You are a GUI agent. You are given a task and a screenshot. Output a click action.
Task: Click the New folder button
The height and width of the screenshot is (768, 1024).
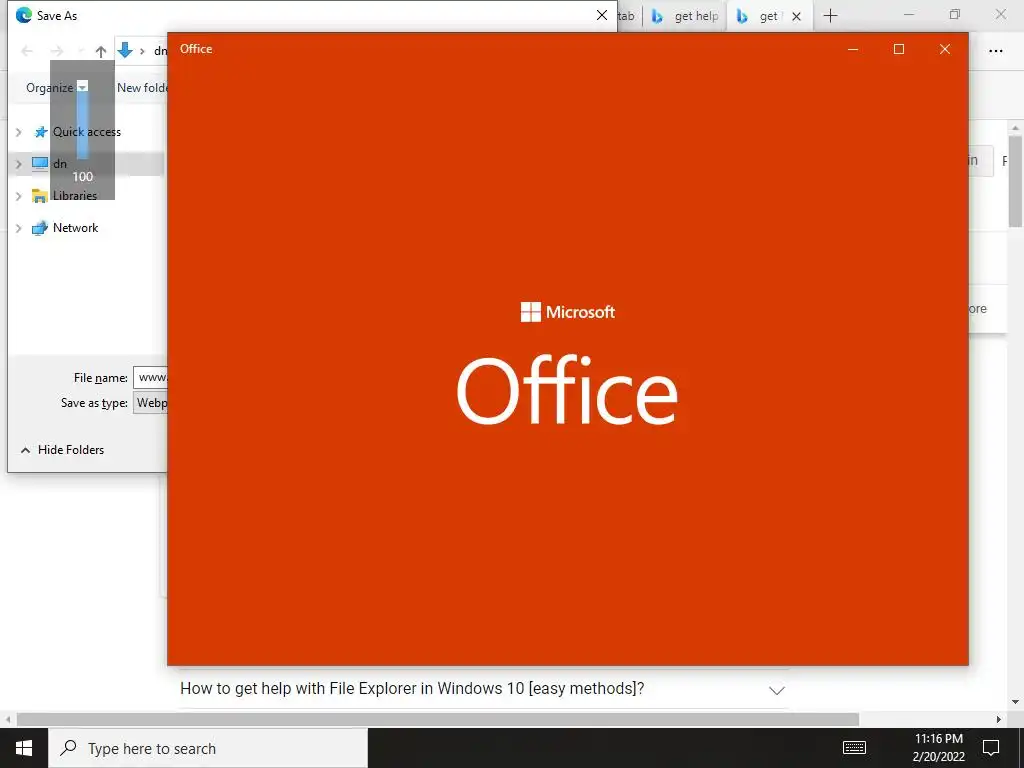coord(142,88)
